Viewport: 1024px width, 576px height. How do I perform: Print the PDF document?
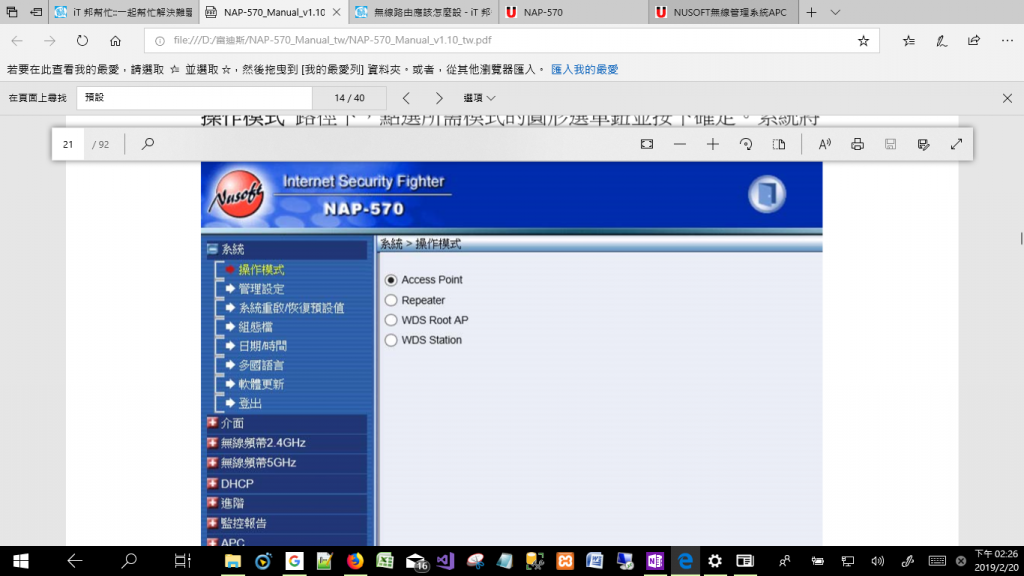pyautogui.click(x=857, y=144)
